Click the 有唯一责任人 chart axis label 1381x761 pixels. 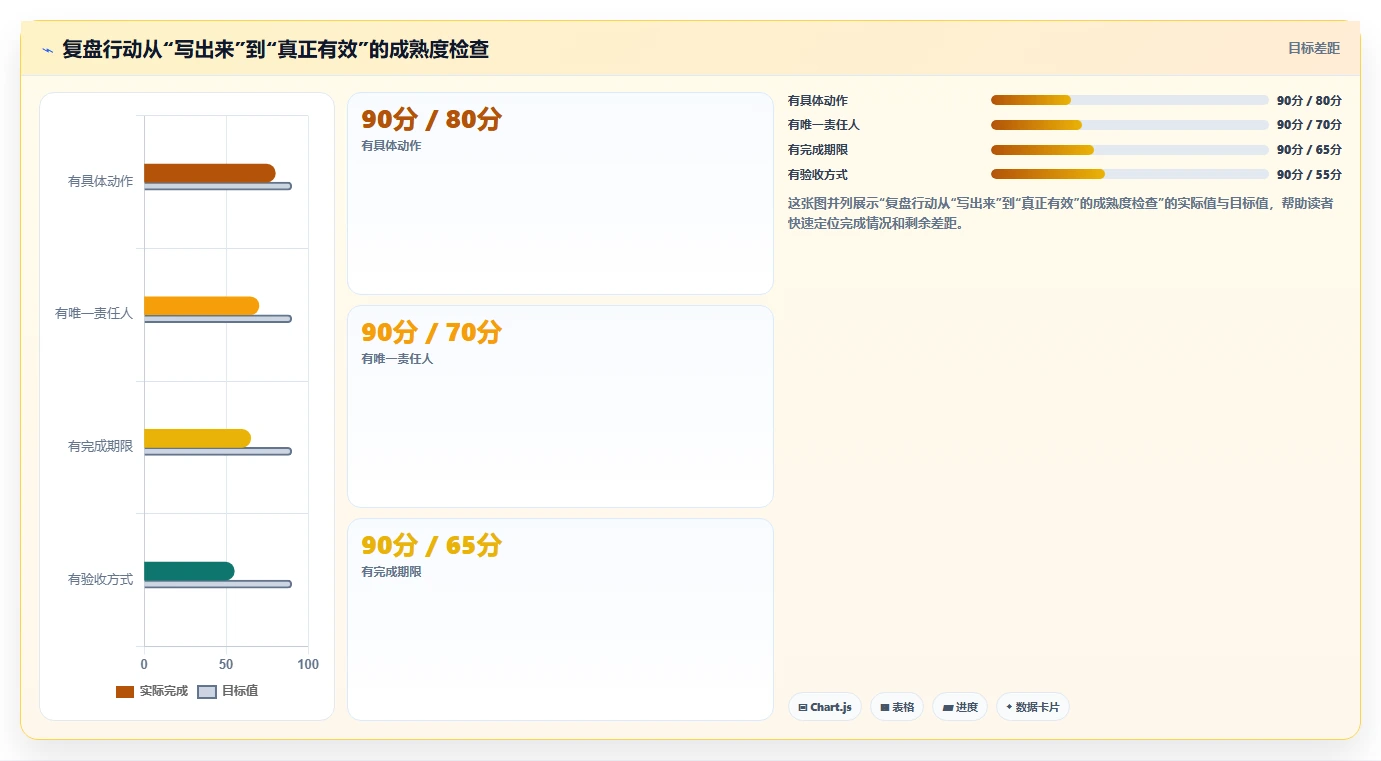94,313
